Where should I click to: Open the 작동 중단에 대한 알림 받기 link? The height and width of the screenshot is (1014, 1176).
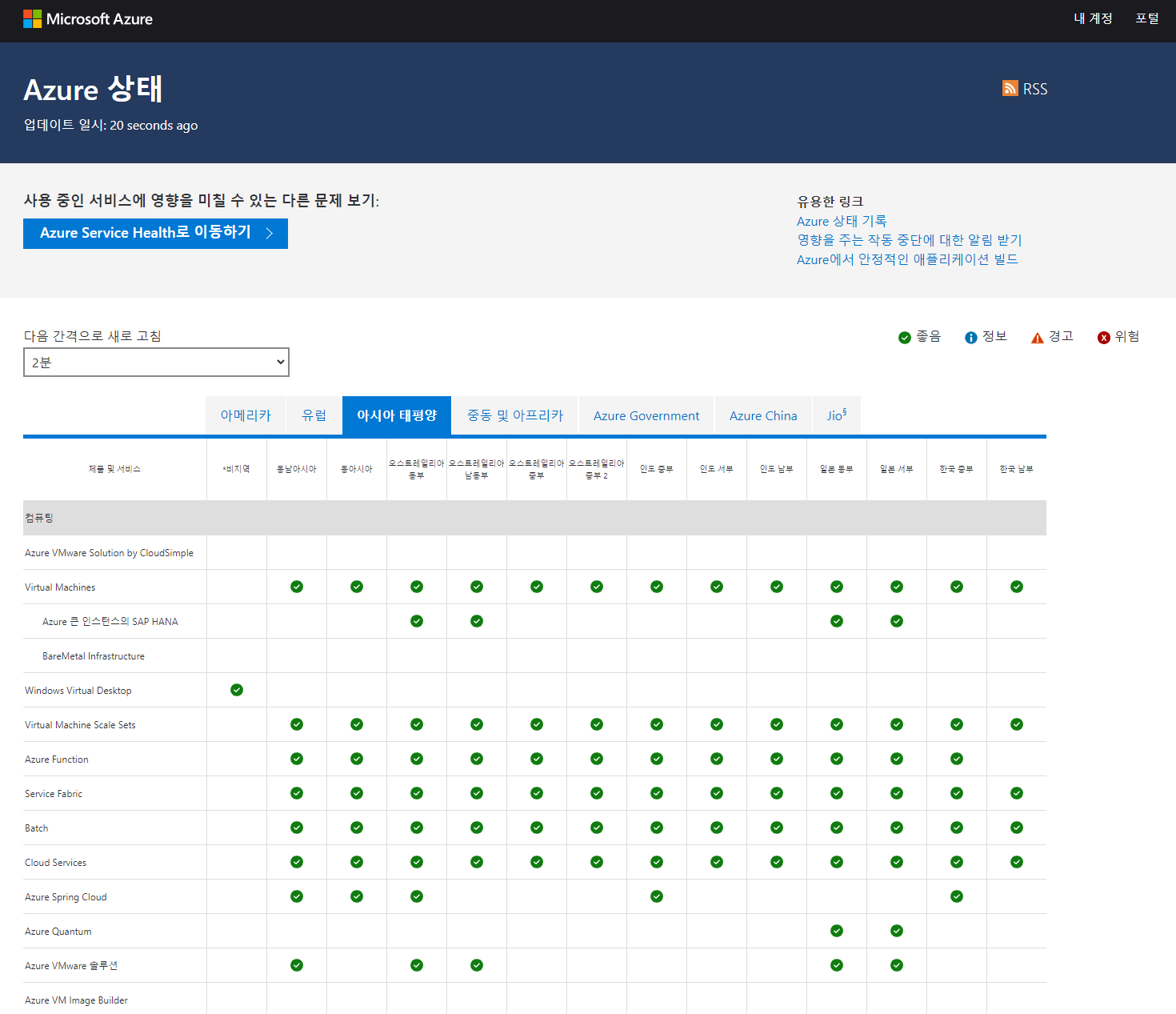(910, 240)
